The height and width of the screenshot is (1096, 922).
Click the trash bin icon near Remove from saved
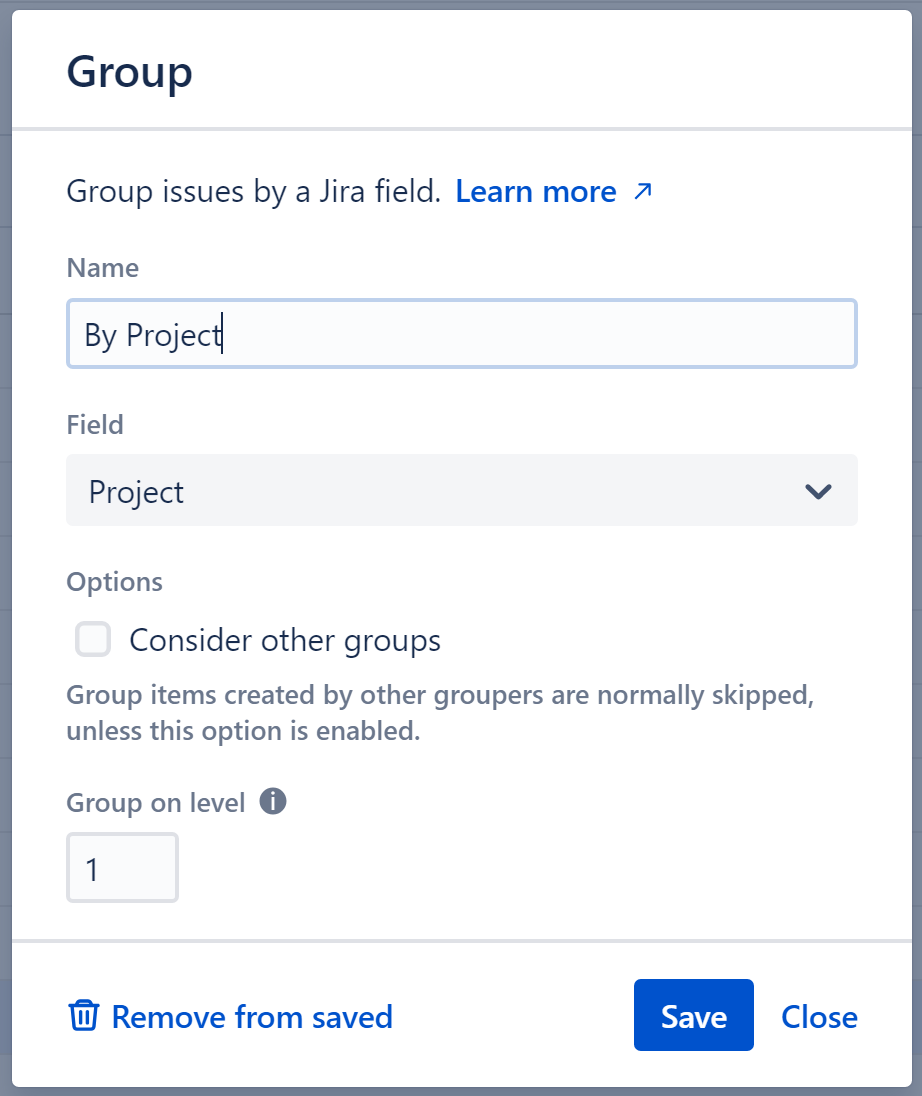click(85, 1016)
